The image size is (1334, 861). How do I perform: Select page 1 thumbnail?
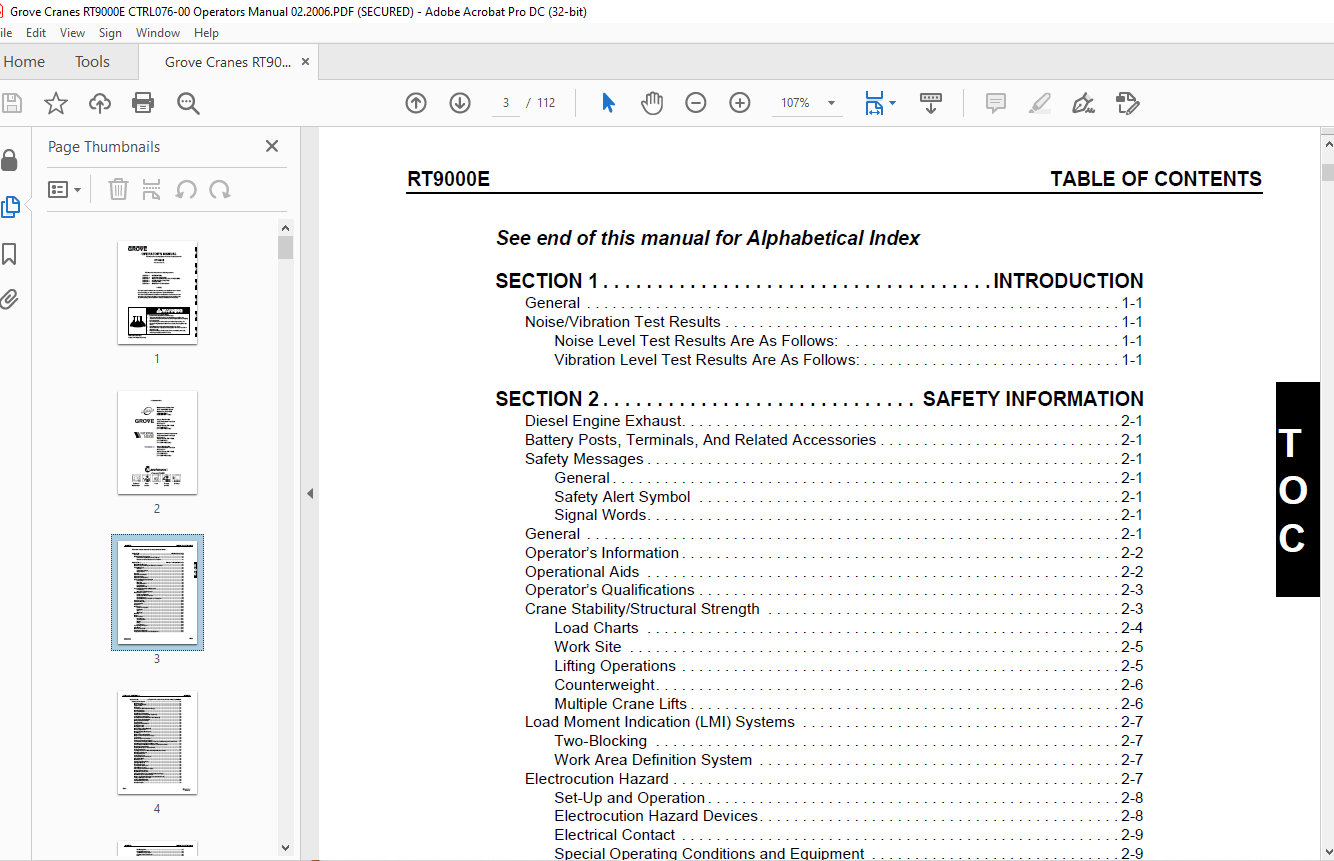click(157, 292)
